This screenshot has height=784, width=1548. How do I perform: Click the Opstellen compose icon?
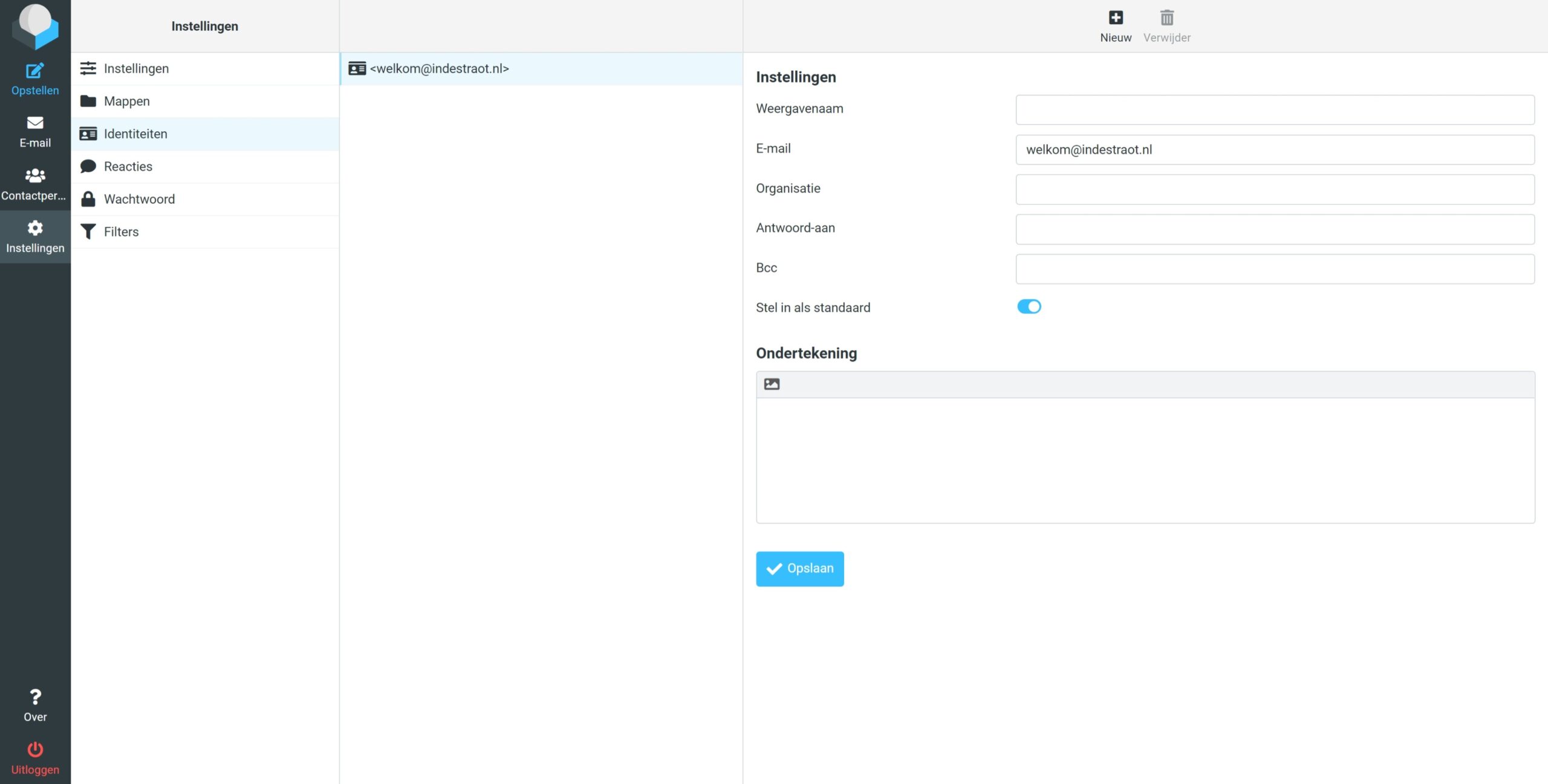[35, 71]
